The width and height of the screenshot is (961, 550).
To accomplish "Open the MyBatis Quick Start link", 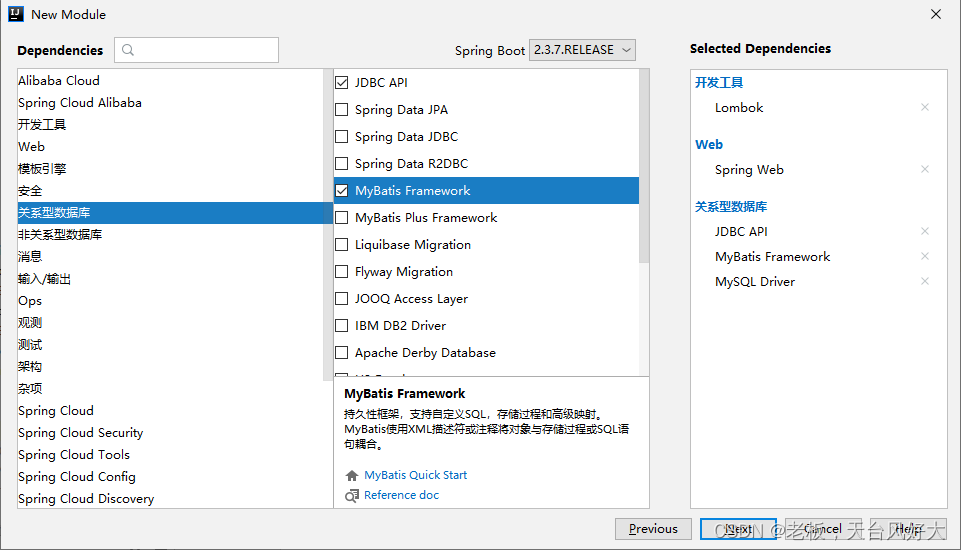I will [416, 475].
